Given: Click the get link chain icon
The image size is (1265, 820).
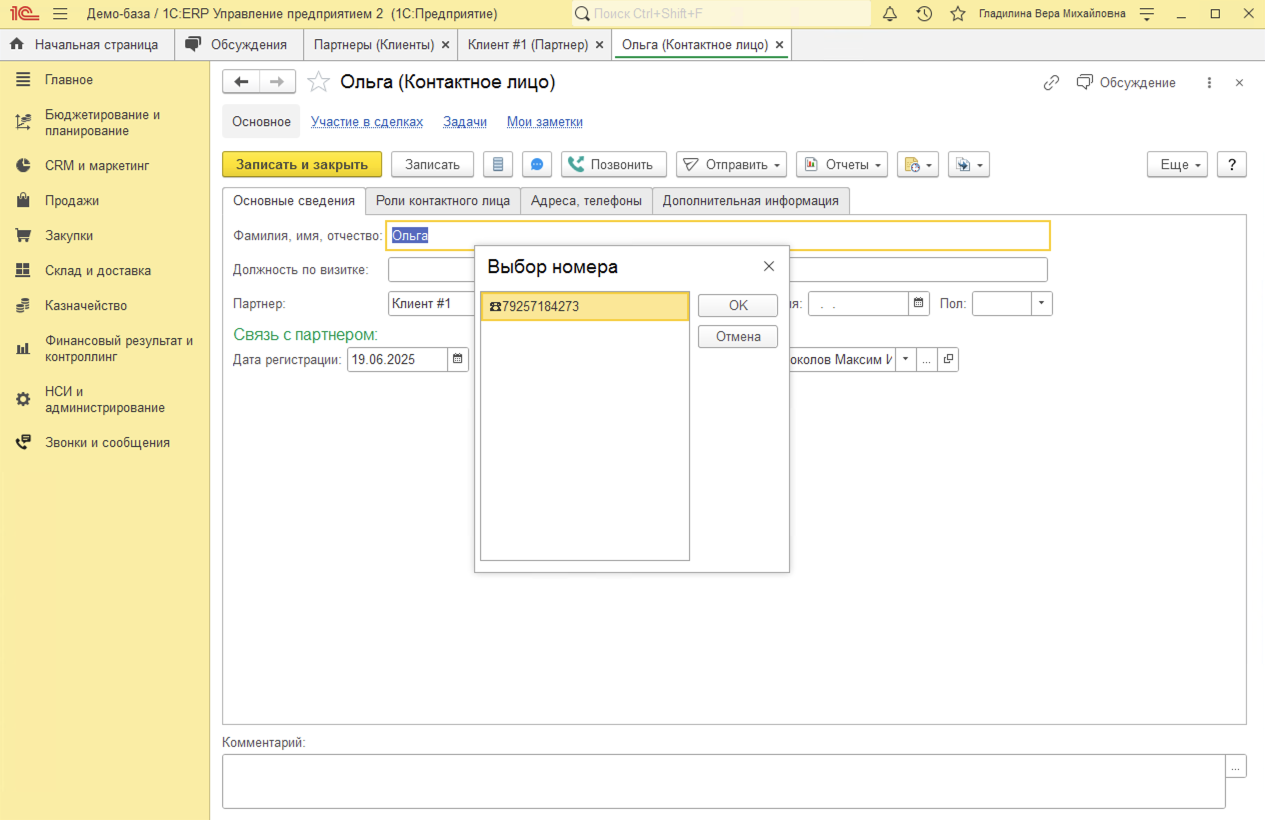Looking at the screenshot, I should point(1051,83).
